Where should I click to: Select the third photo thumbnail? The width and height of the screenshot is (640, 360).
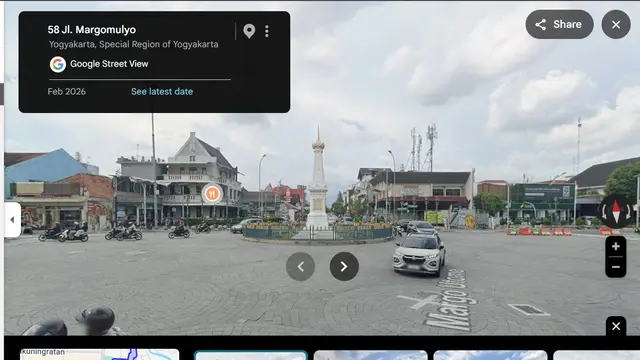[x=490, y=355]
